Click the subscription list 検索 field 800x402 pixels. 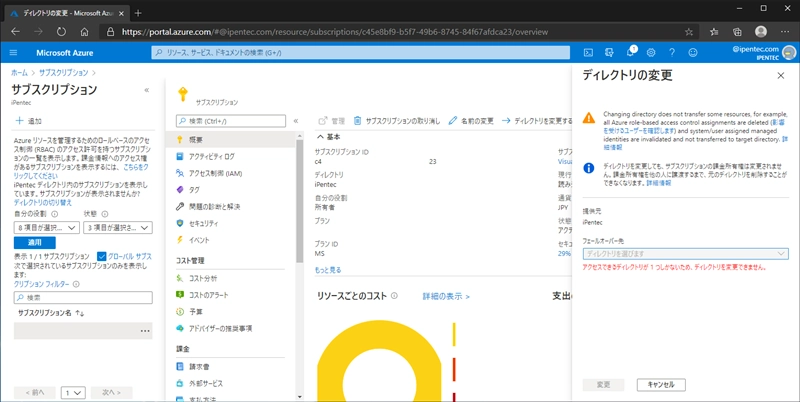point(83,297)
